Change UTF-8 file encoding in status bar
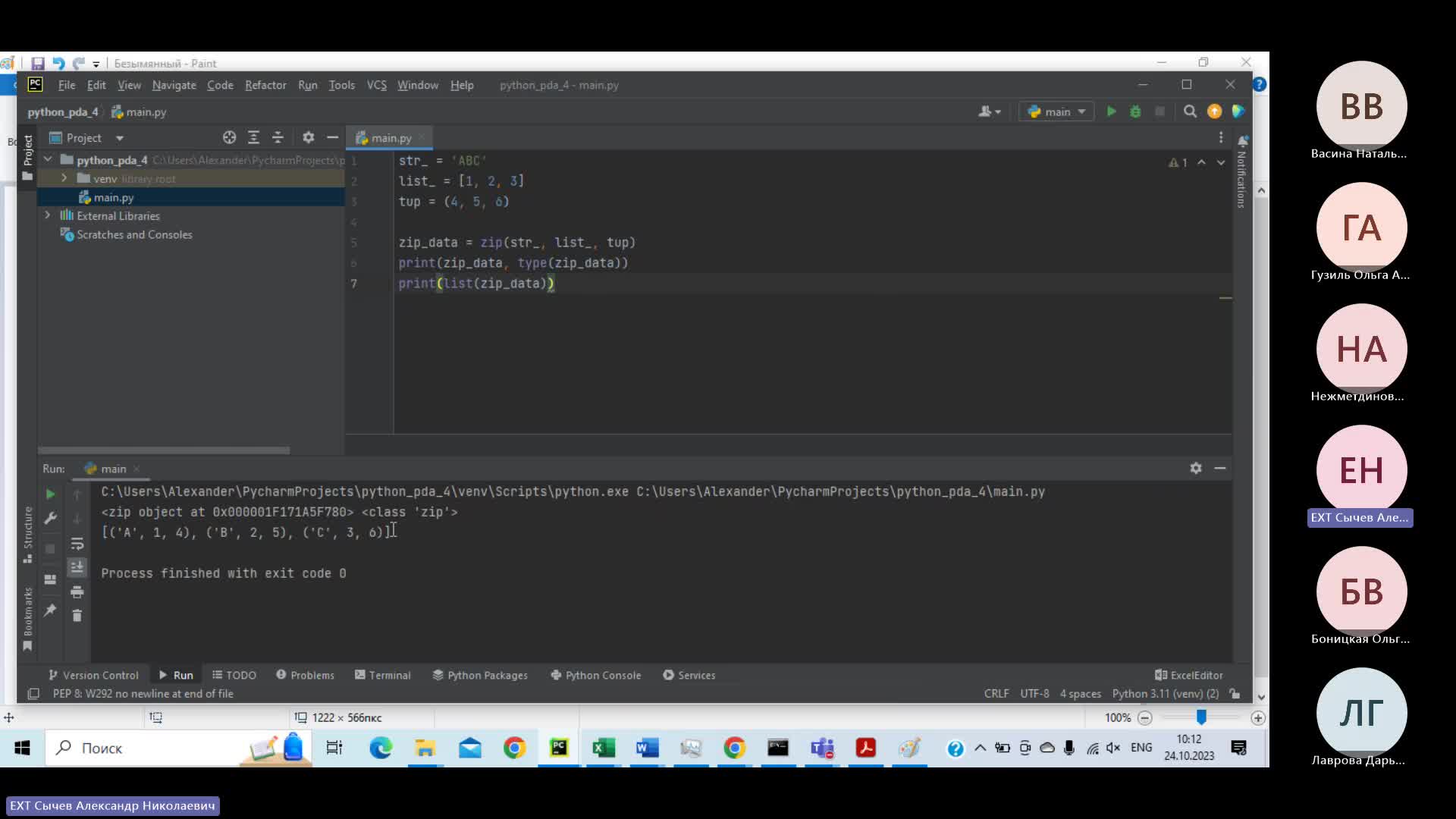The height and width of the screenshot is (819, 1456). point(1034,693)
